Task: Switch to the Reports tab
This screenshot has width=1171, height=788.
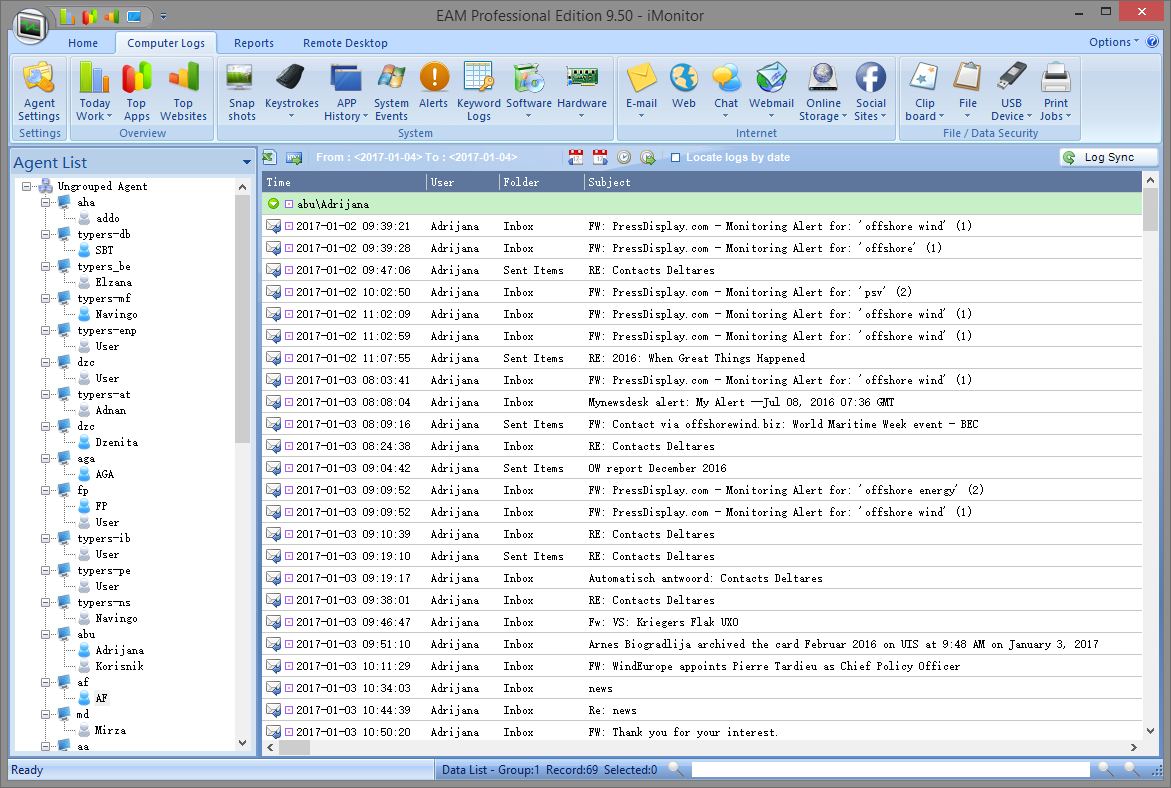Action: click(x=253, y=43)
